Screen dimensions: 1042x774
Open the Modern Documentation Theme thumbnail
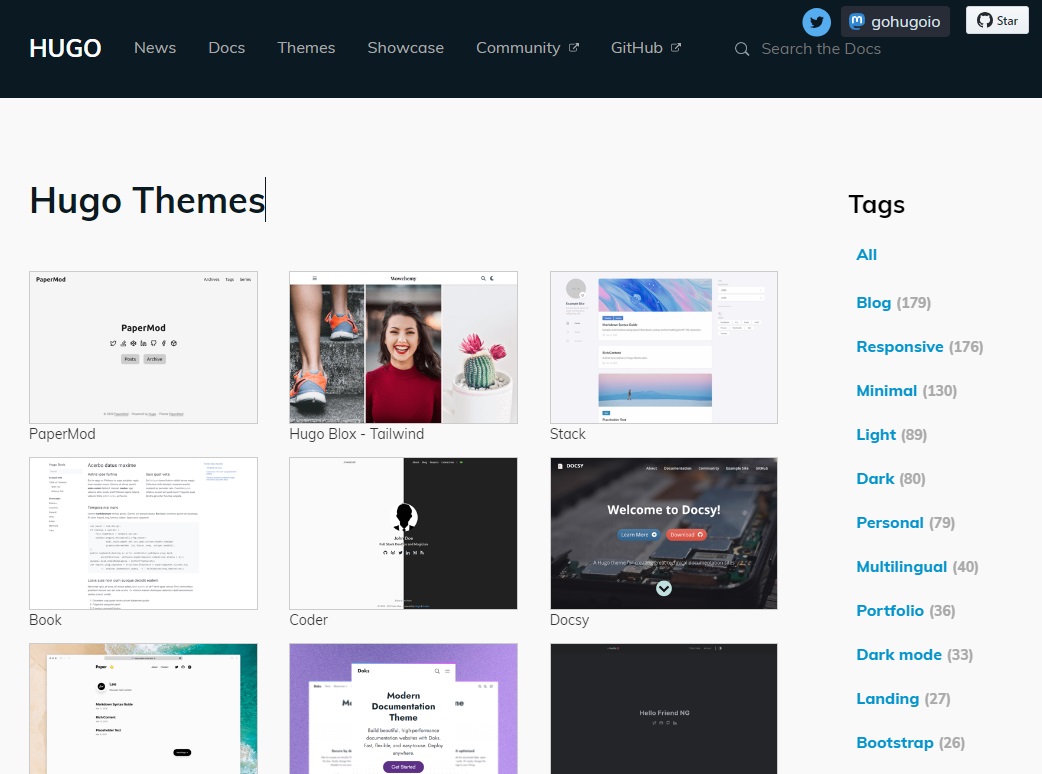pyautogui.click(x=403, y=708)
